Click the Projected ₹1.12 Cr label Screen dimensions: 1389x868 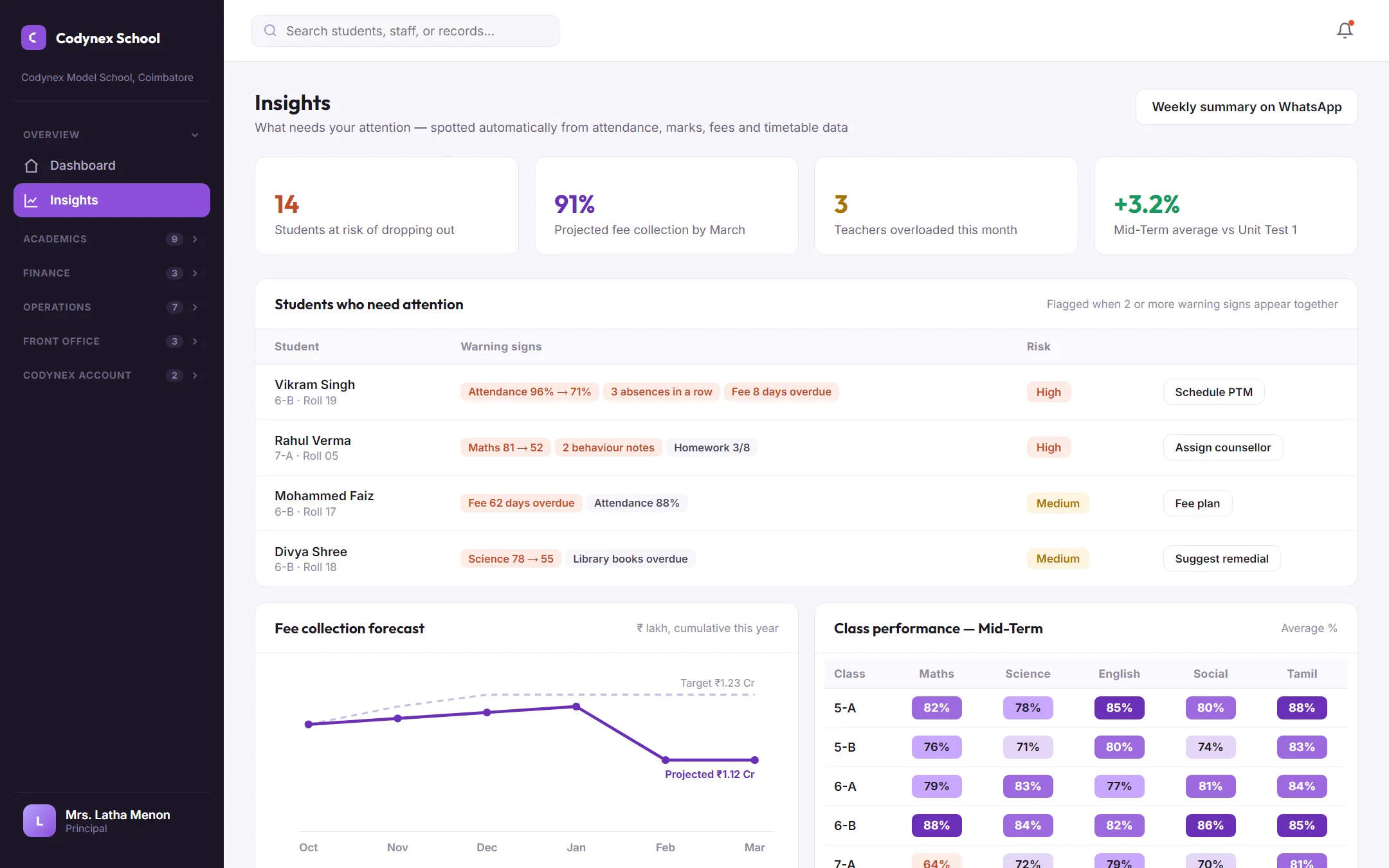pyautogui.click(x=709, y=775)
